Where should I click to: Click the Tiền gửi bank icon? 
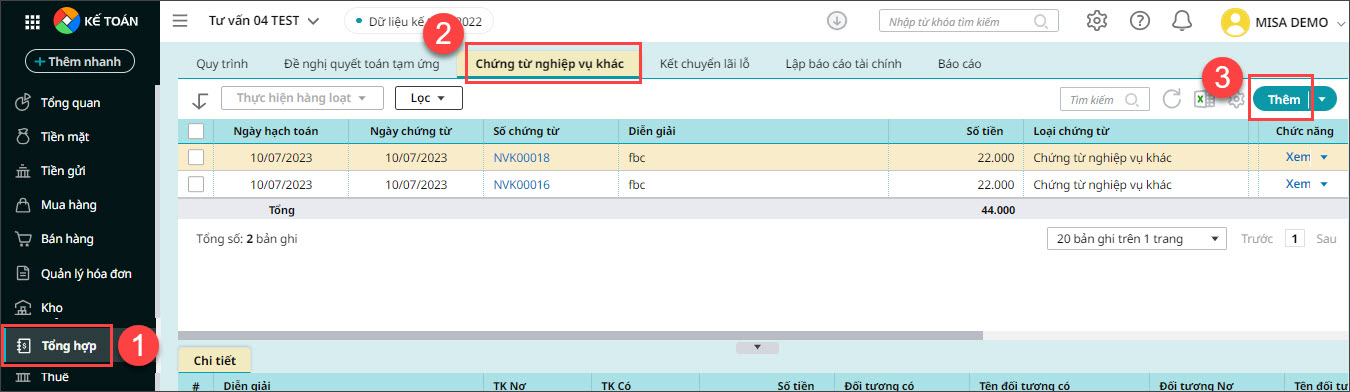pos(23,171)
